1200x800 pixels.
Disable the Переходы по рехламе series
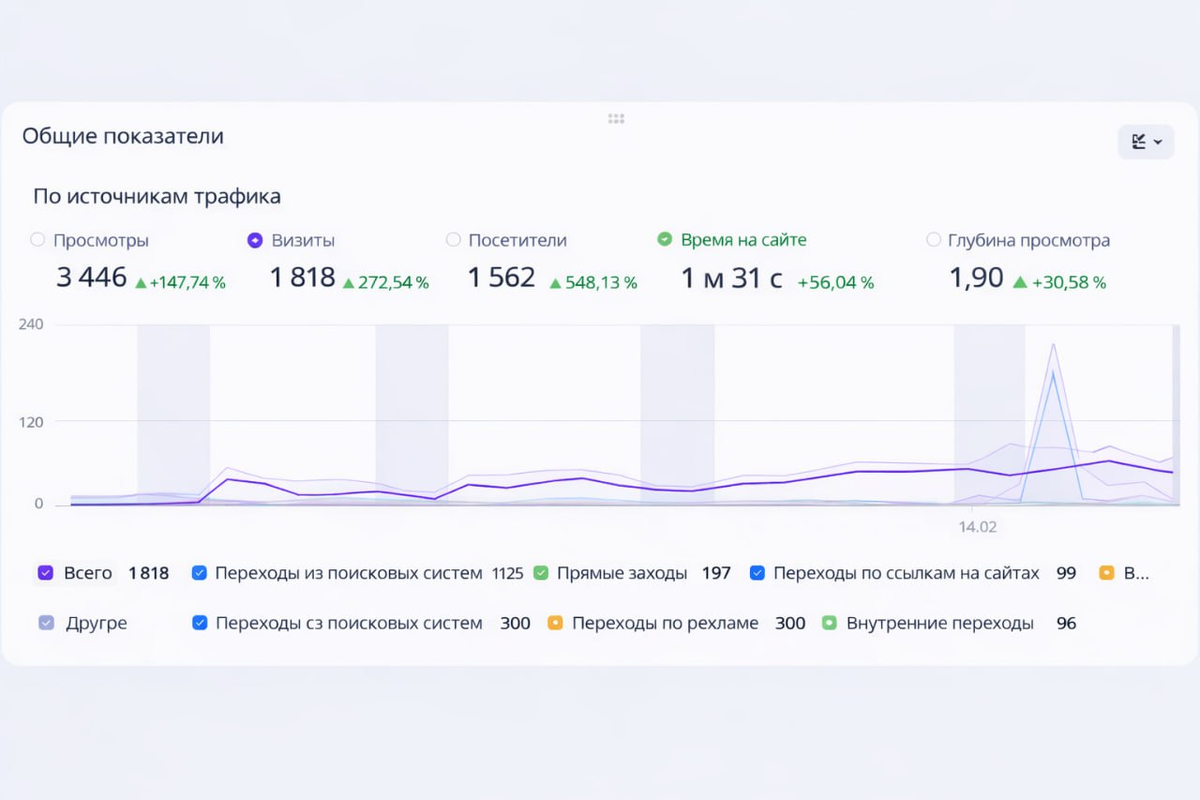(x=556, y=623)
